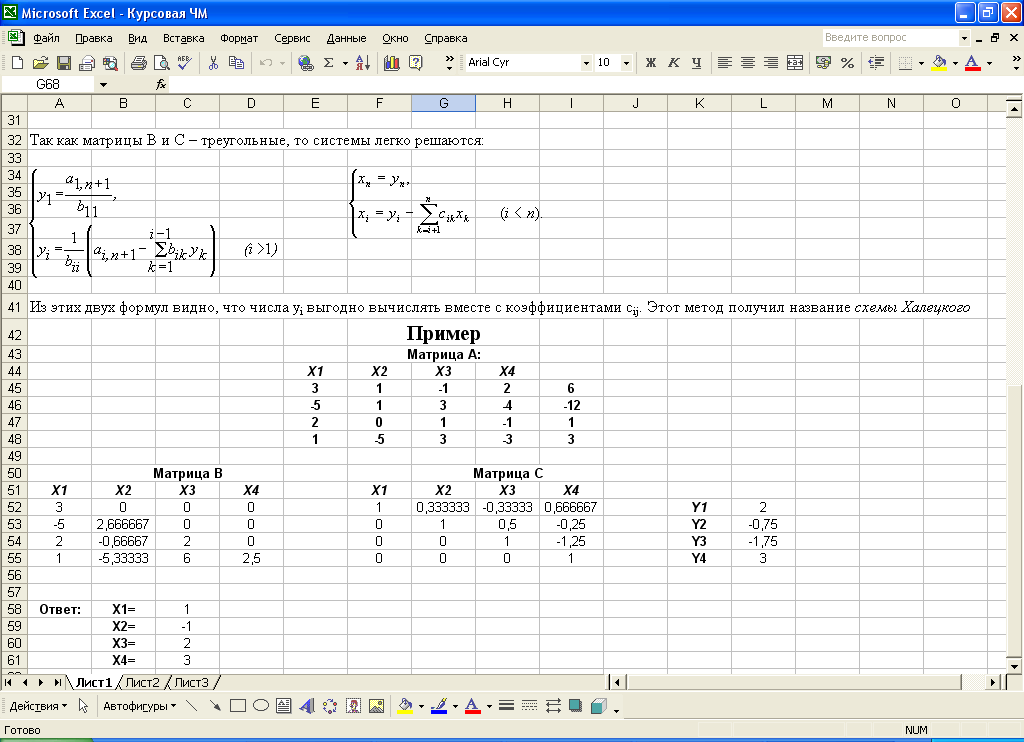The width and height of the screenshot is (1024, 742).
Task: Open the Name Box dropdown next to G68
Action: point(103,84)
